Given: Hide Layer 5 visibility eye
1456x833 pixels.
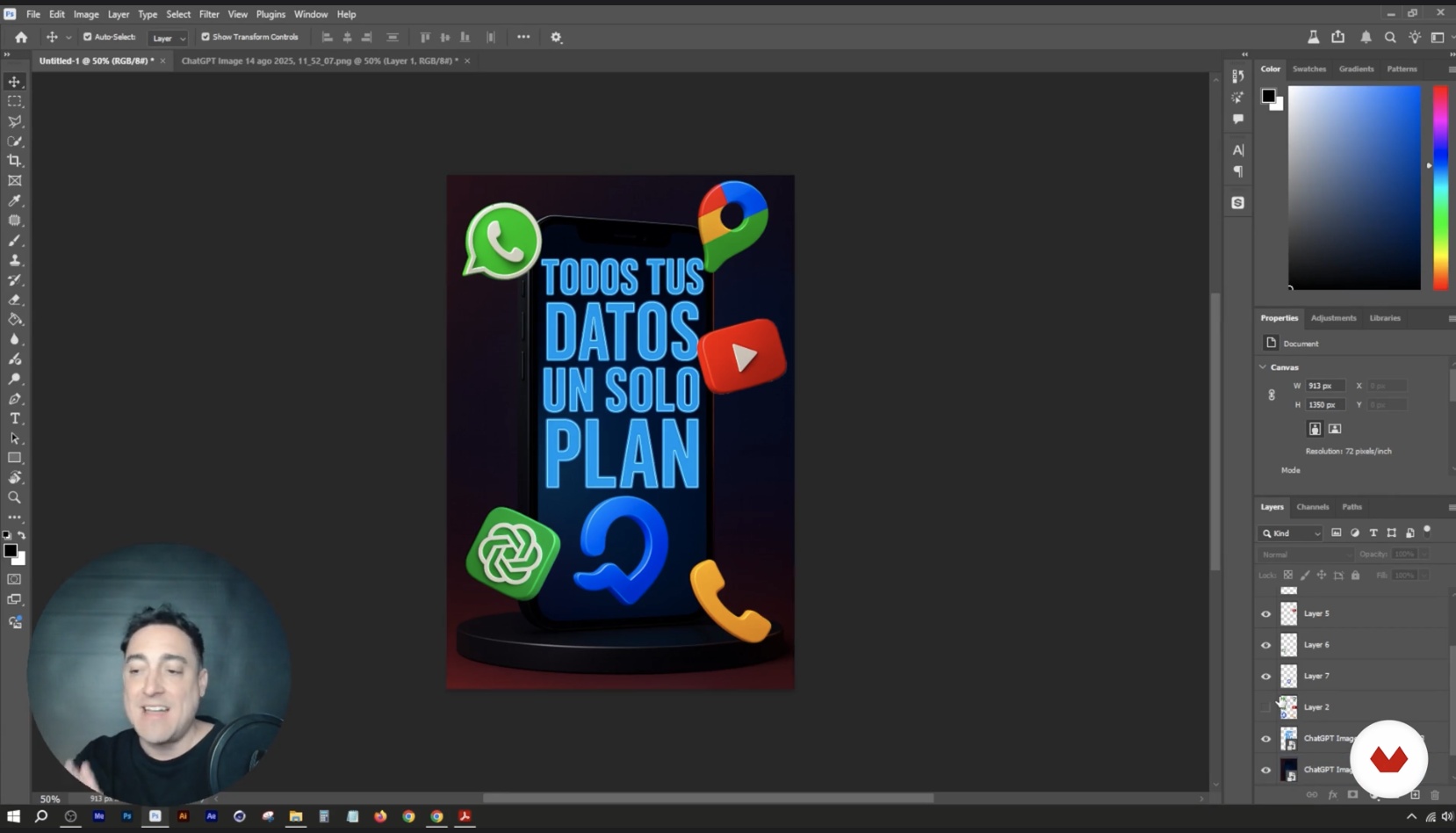Looking at the screenshot, I should 1265,614.
